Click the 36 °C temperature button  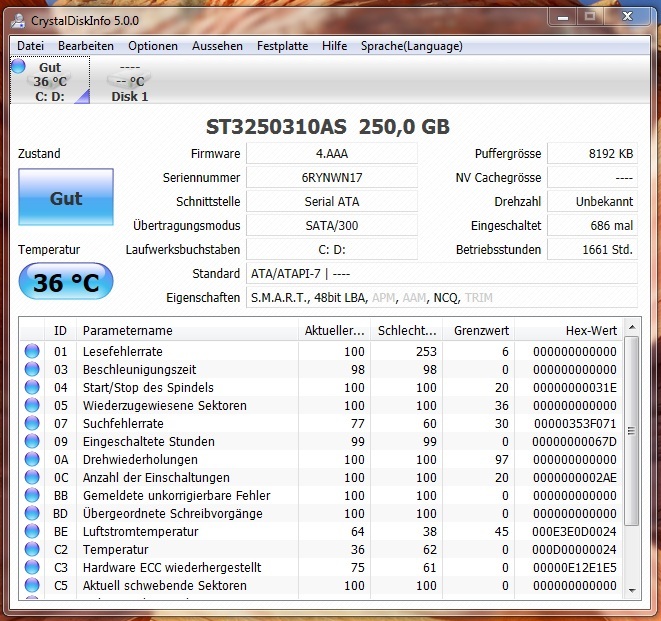[66, 281]
